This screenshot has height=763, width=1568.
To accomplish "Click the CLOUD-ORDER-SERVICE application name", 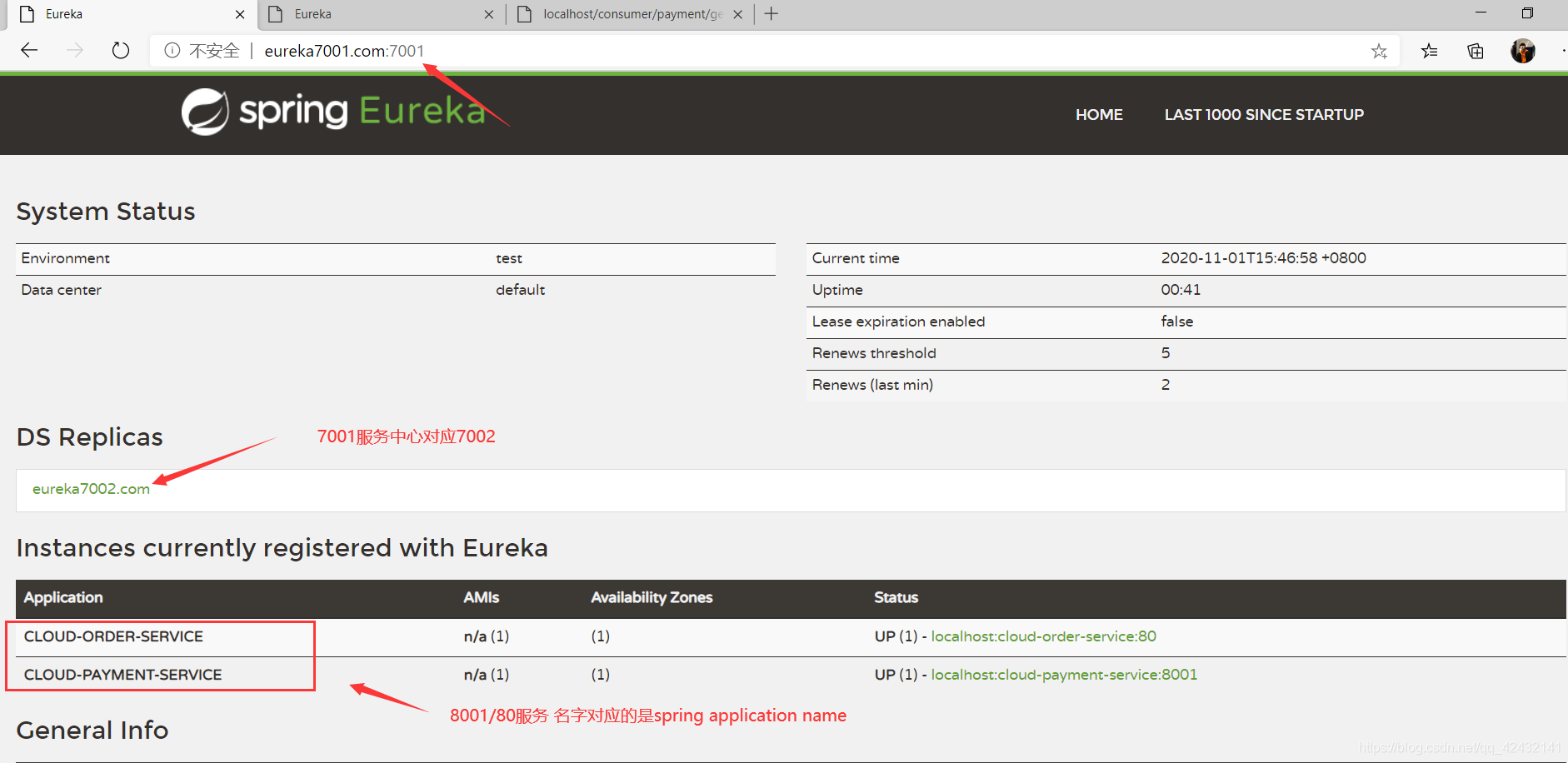I will point(113,636).
